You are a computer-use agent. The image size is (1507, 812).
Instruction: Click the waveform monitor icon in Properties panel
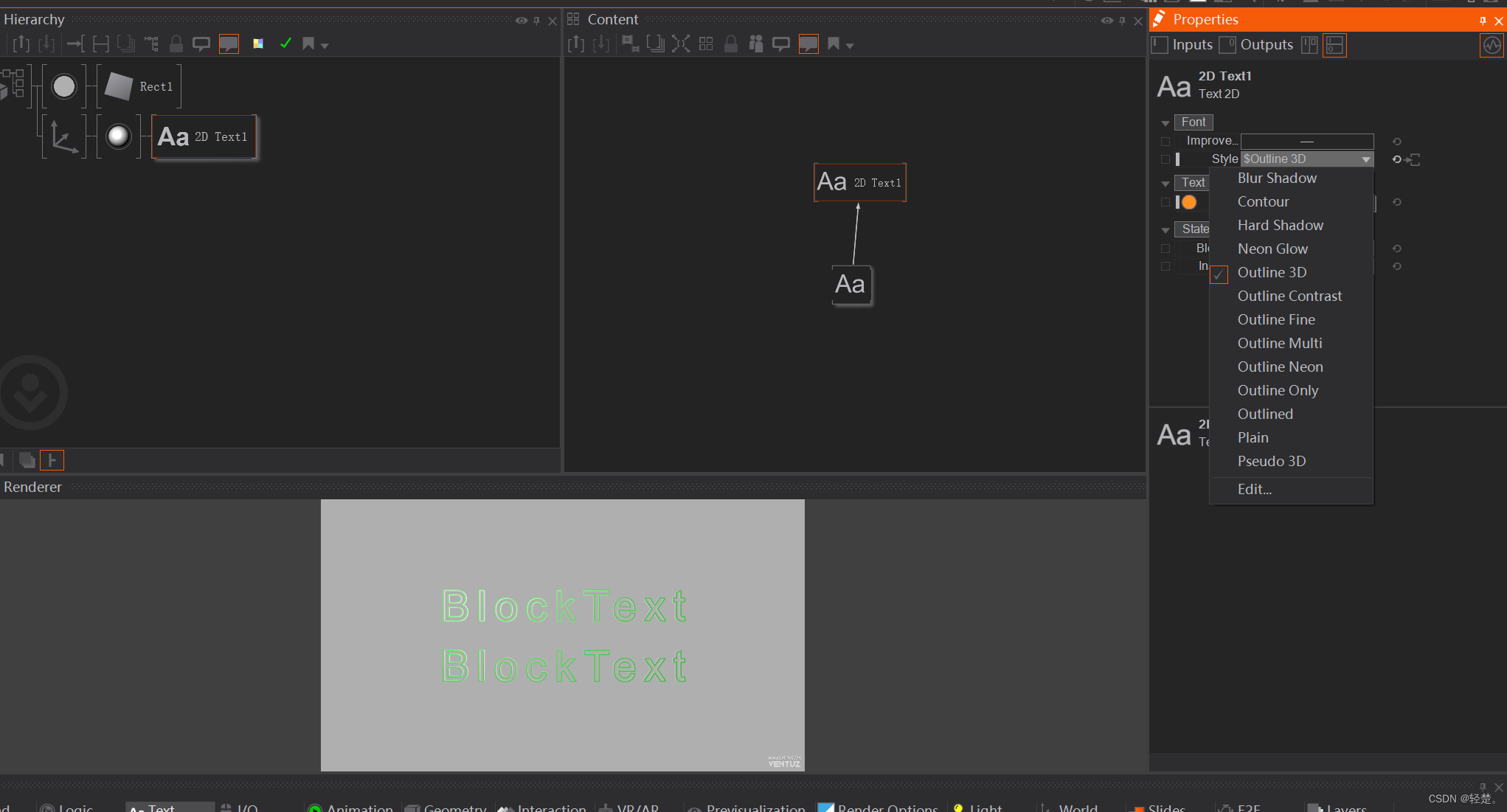pyautogui.click(x=1492, y=46)
